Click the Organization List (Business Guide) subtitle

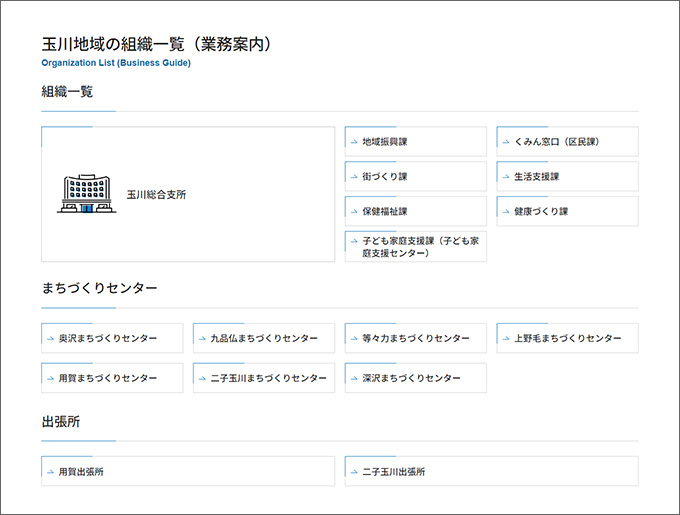point(116,63)
